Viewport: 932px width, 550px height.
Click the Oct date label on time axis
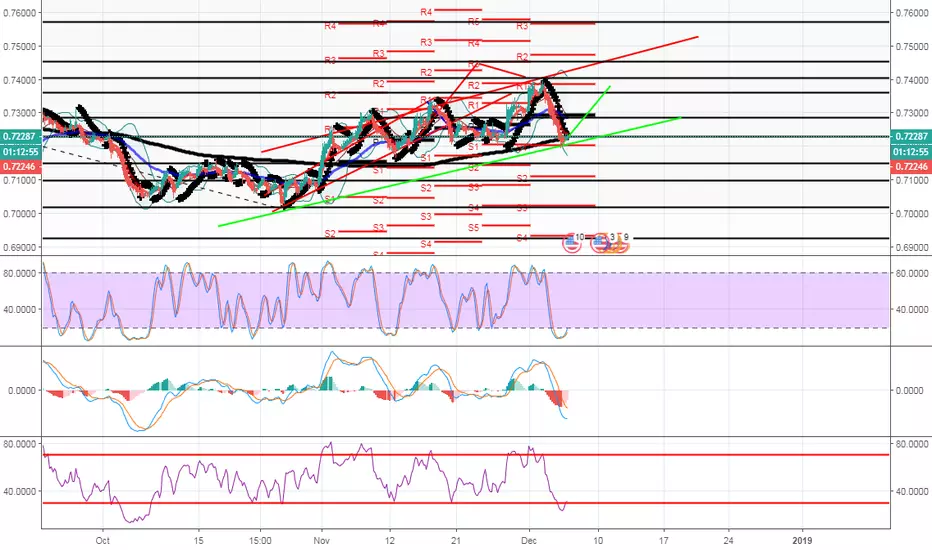[103, 540]
